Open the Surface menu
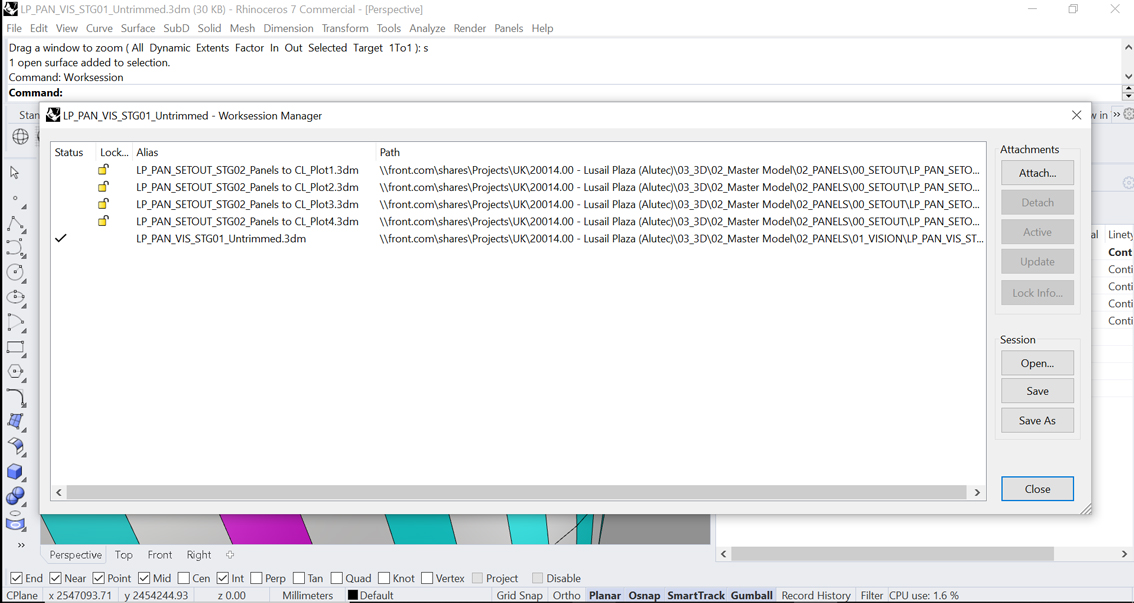The image size is (1134, 603). [138, 28]
